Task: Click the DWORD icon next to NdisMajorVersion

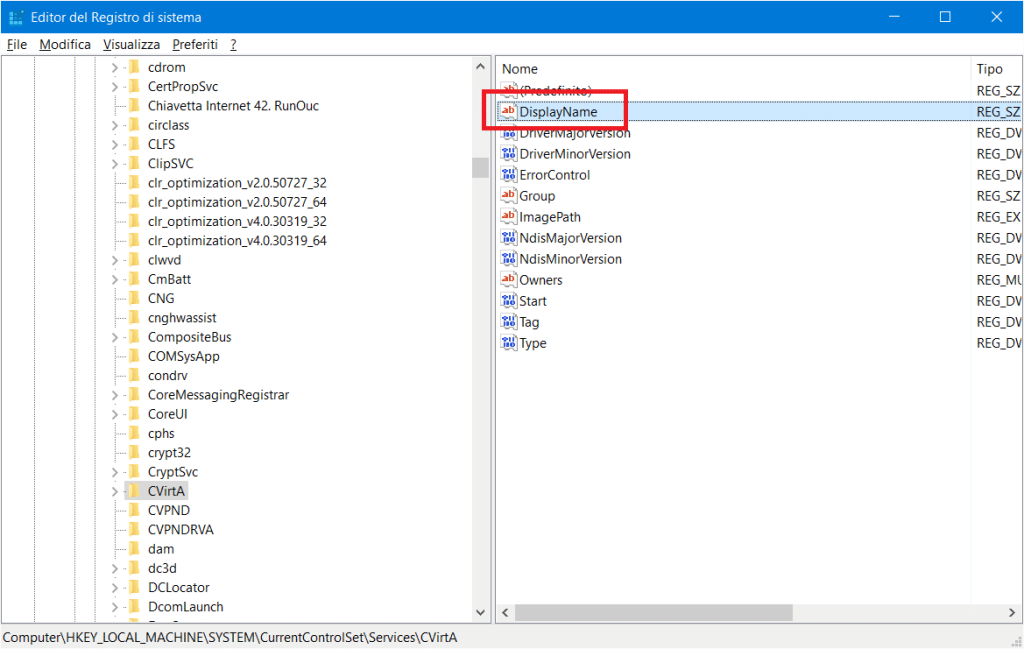Action: point(509,238)
